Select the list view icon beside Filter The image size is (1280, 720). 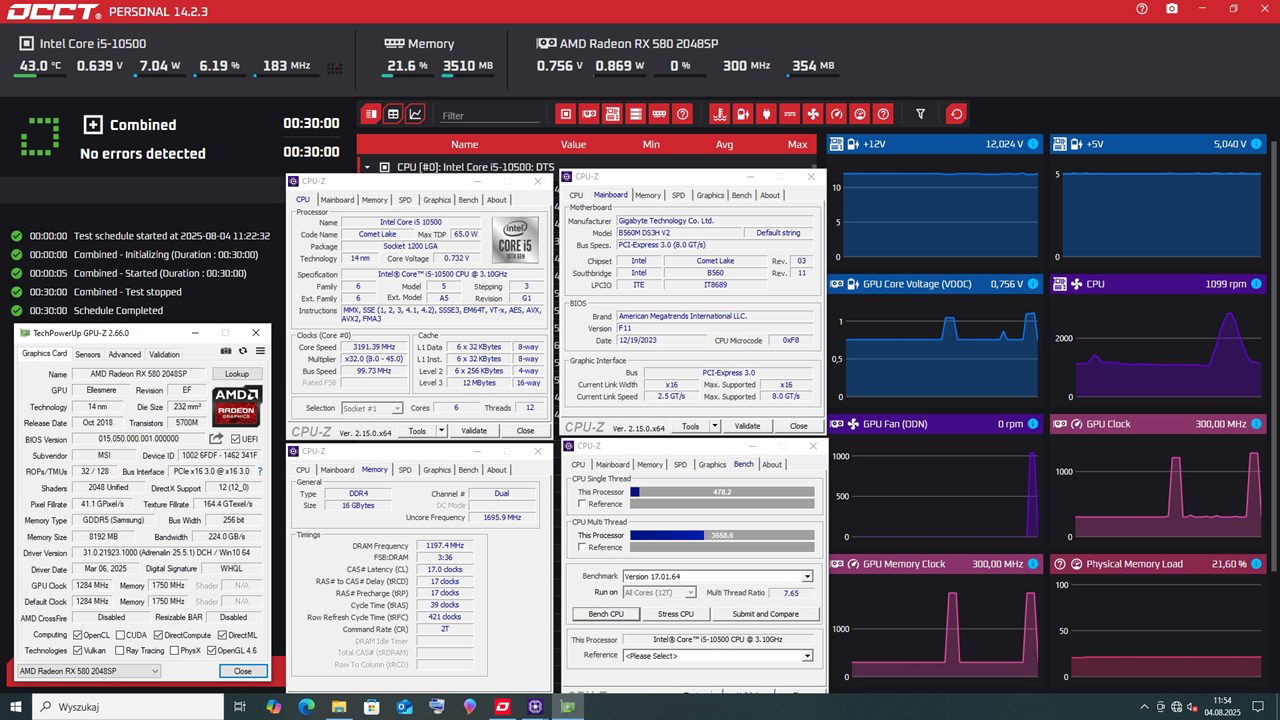pos(371,114)
